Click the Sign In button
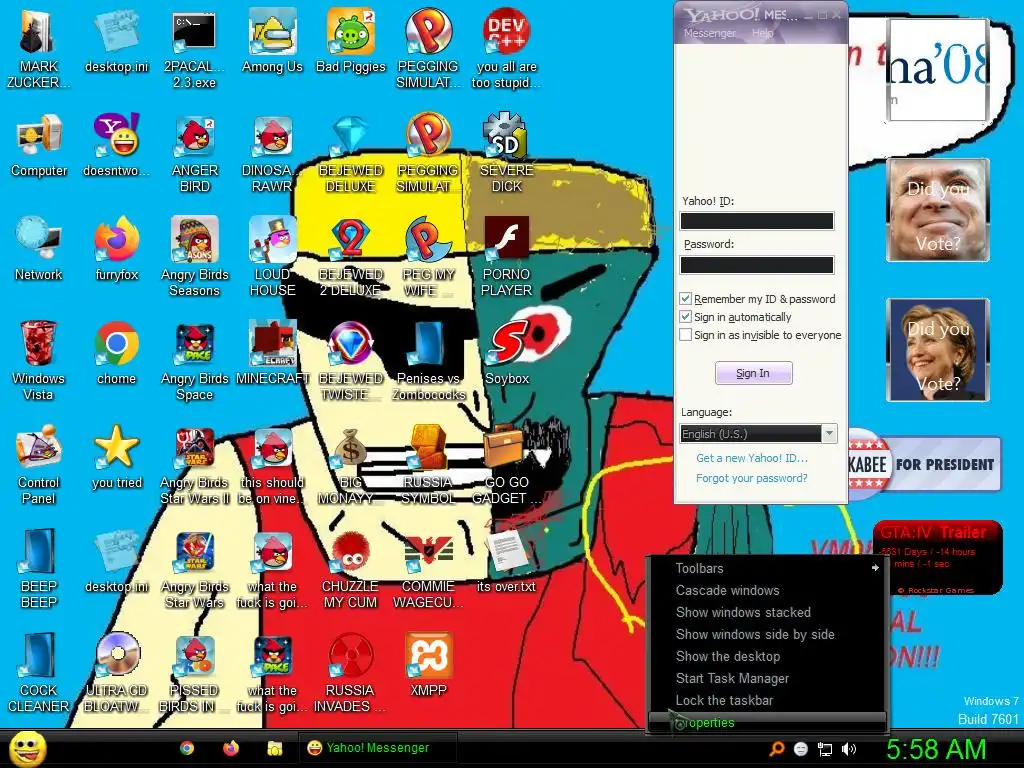 tap(754, 373)
